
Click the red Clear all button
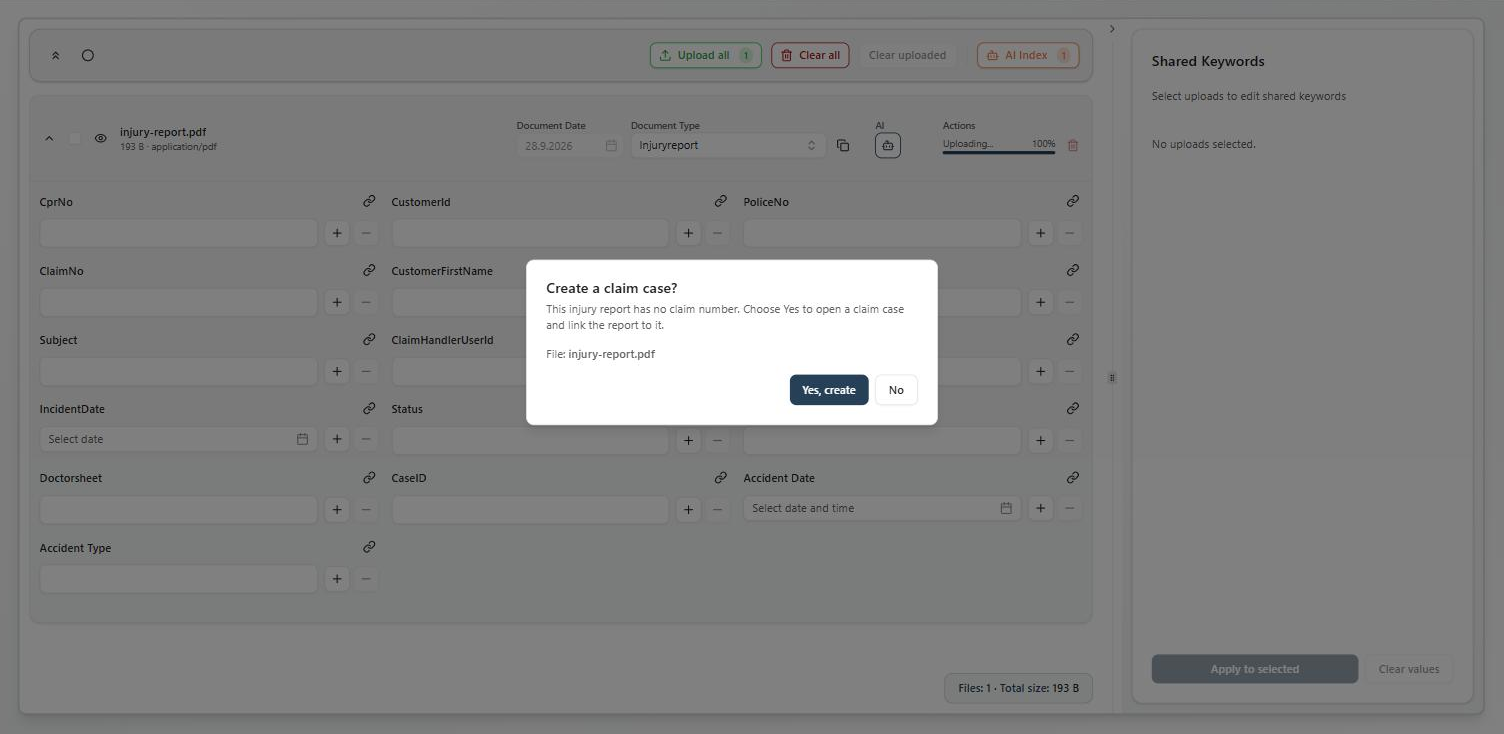[x=810, y=55]
